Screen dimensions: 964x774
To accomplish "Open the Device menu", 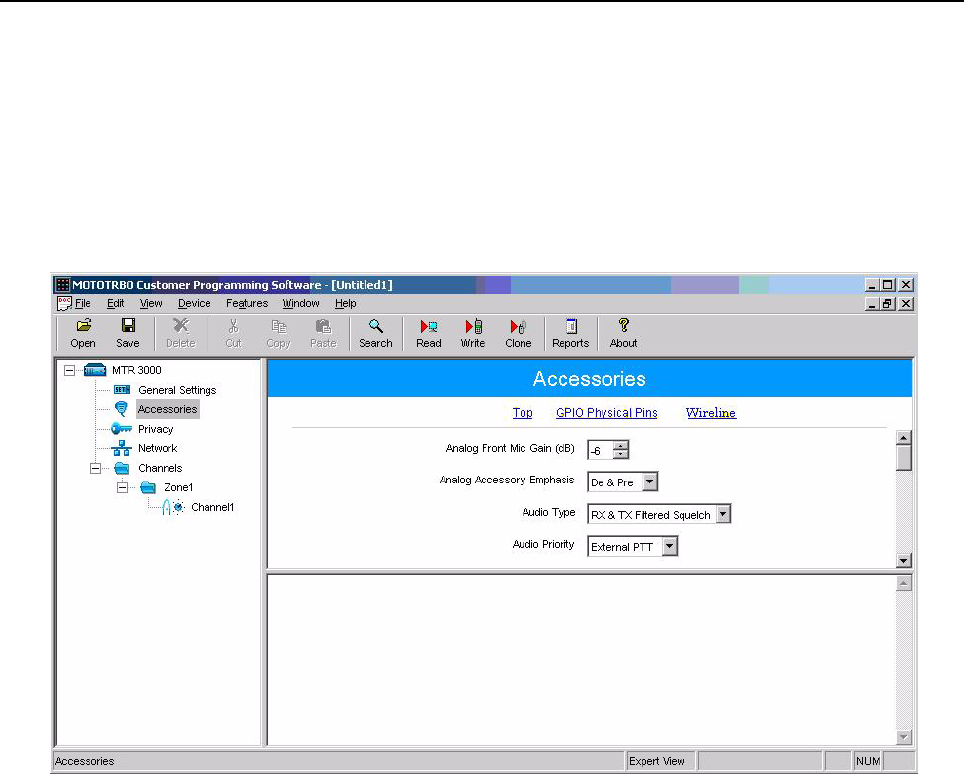I will coord(194,303).
